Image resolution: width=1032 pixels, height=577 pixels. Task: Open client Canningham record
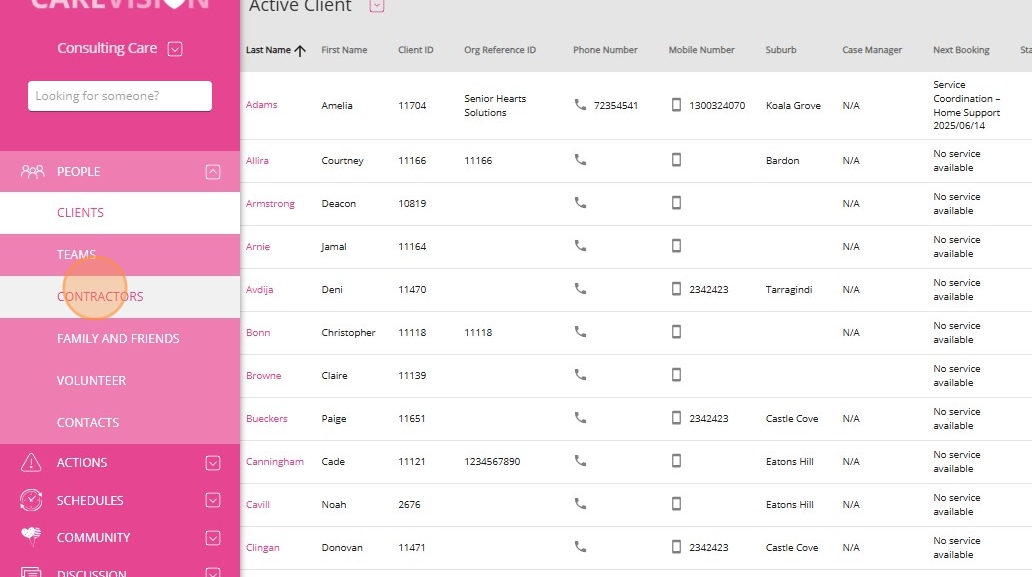pos(274,462)
